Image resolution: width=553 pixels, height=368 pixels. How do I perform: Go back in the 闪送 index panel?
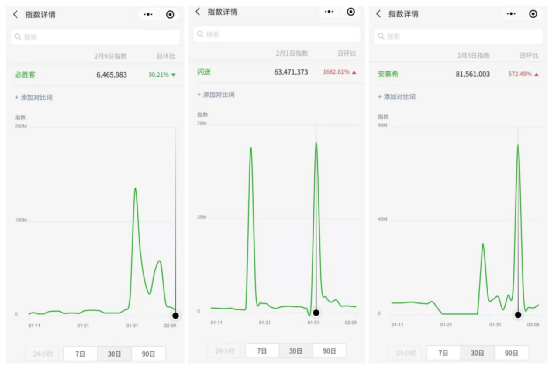point(198,12)
